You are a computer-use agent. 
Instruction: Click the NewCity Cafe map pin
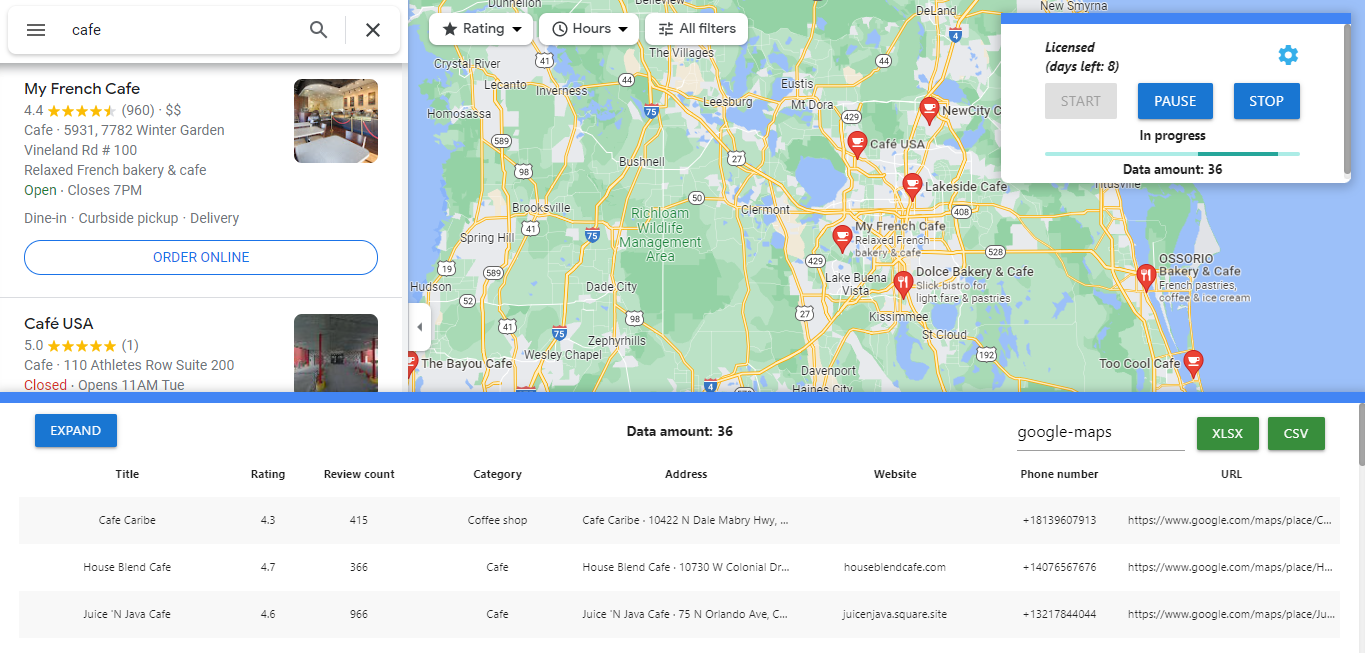point(929,111)
